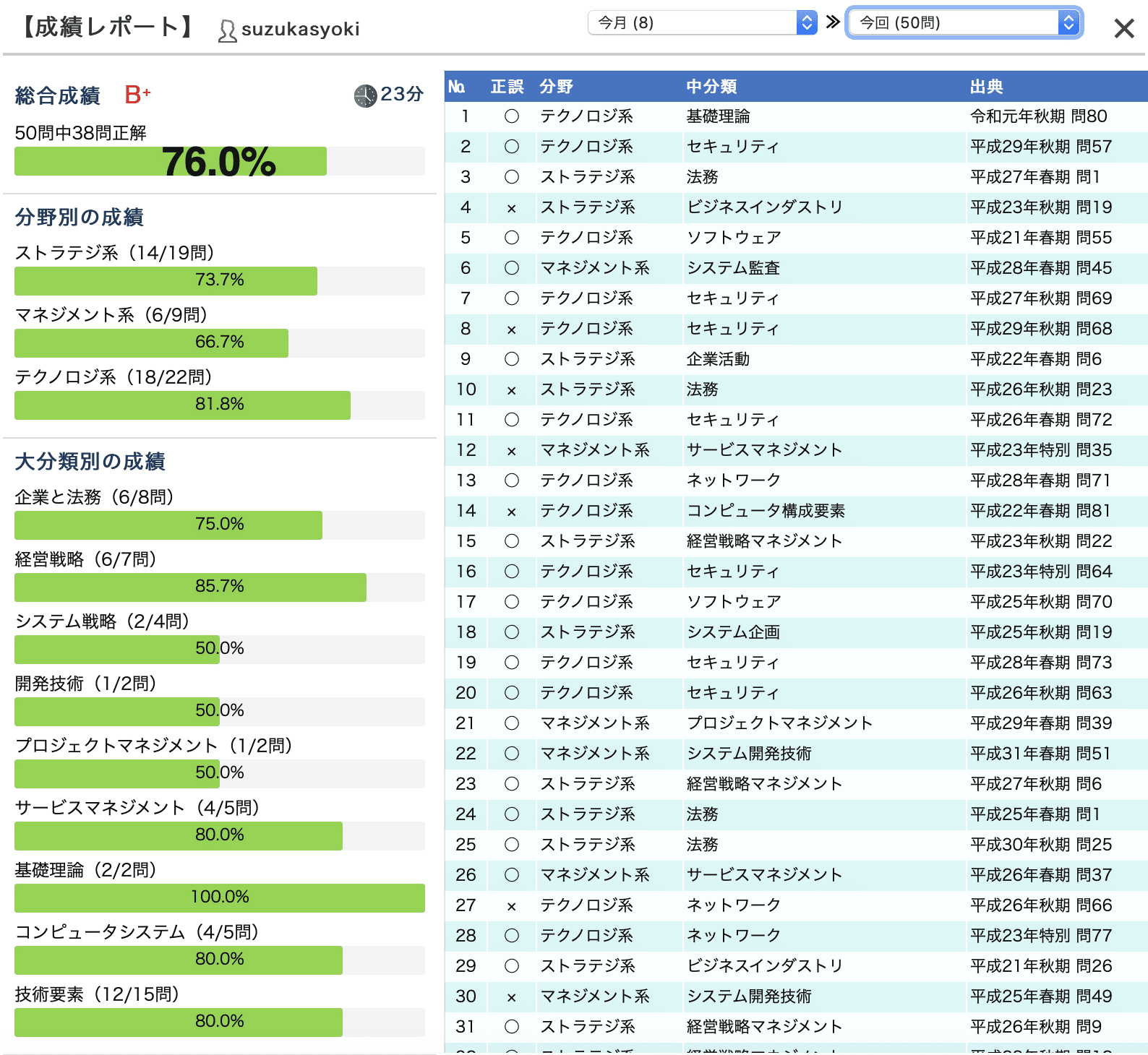Screen dimensions: 1148x1055
Task: Click the マネジメント系 66.7% progress bar
Action: click(220, 343)
